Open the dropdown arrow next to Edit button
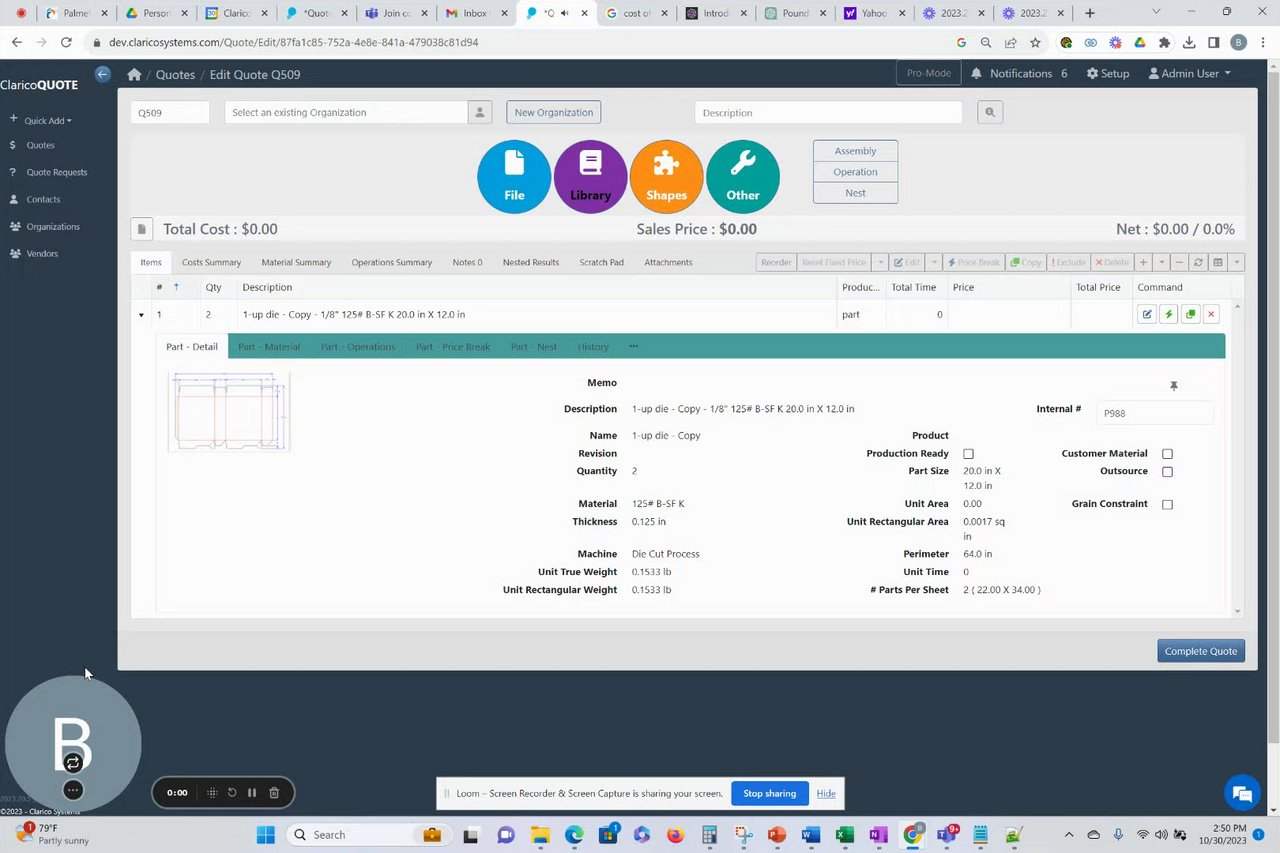The height and width of the screenshot is (853, 1280). point(934,262)
